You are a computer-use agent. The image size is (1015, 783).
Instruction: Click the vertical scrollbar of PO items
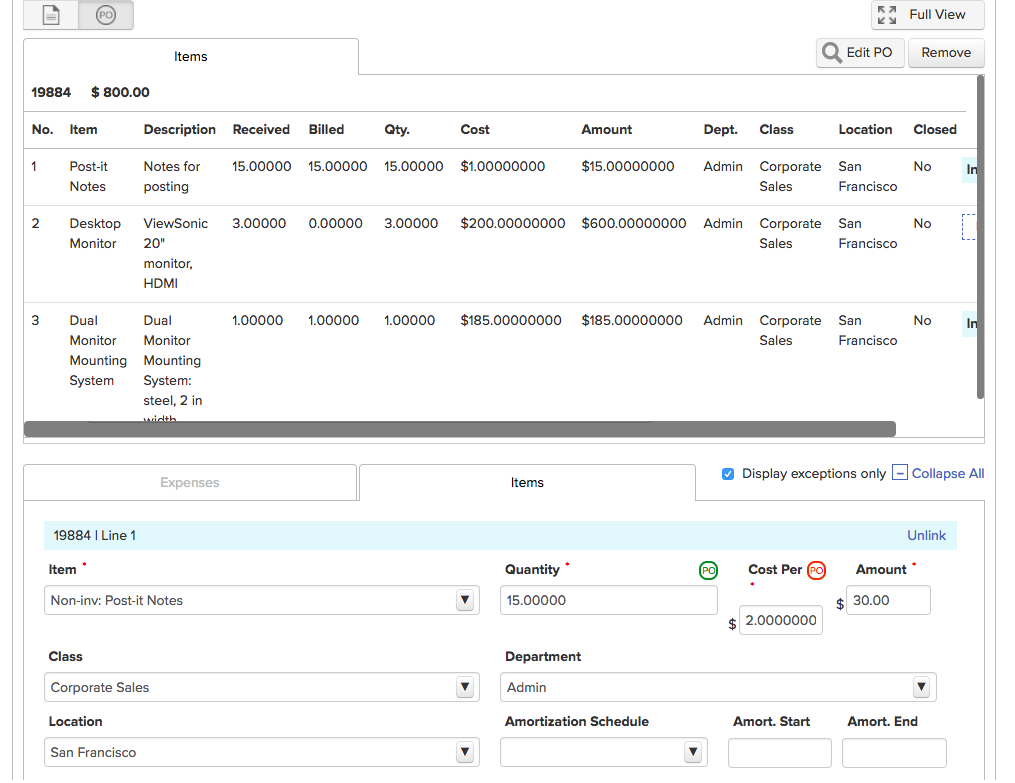pos(980,237)
